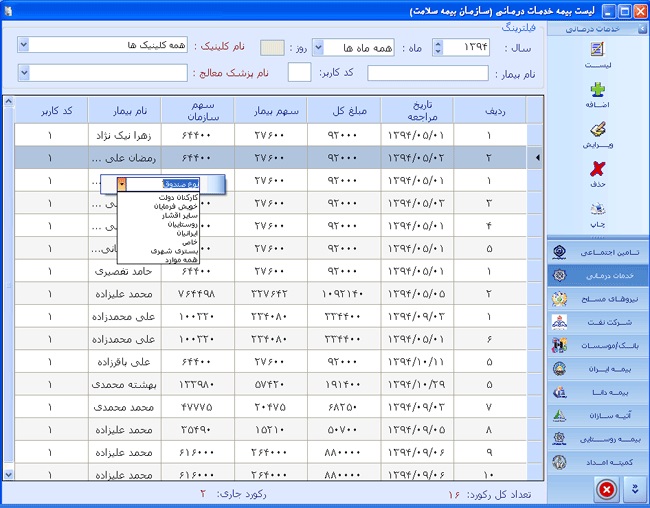Decrease the سال (year) value with the down arrow
The image size is (650, 508).
pos(438,51)
